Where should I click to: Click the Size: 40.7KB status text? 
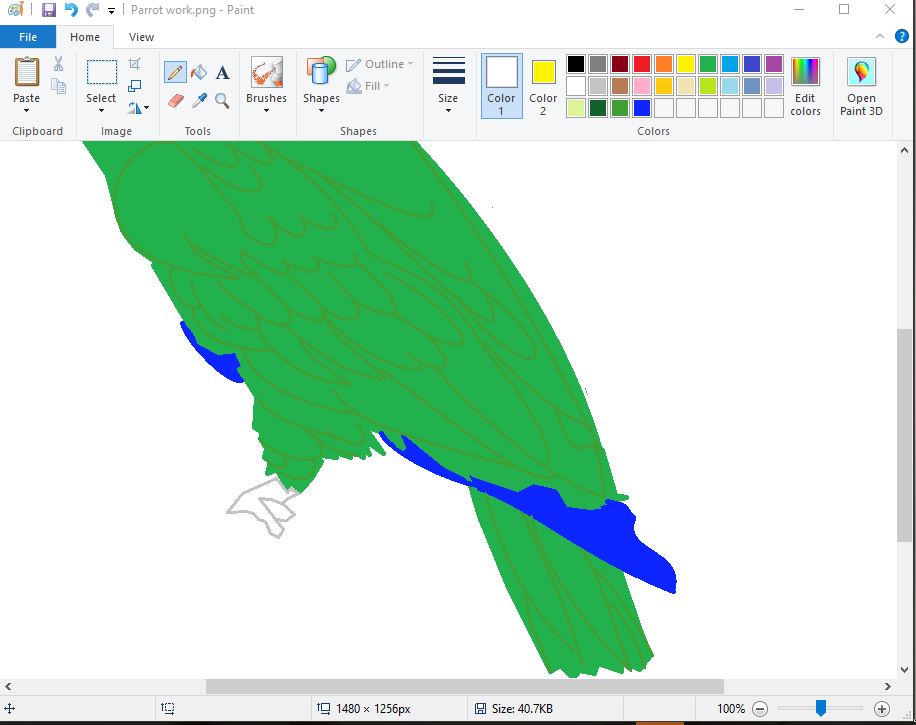coord(522,709)
